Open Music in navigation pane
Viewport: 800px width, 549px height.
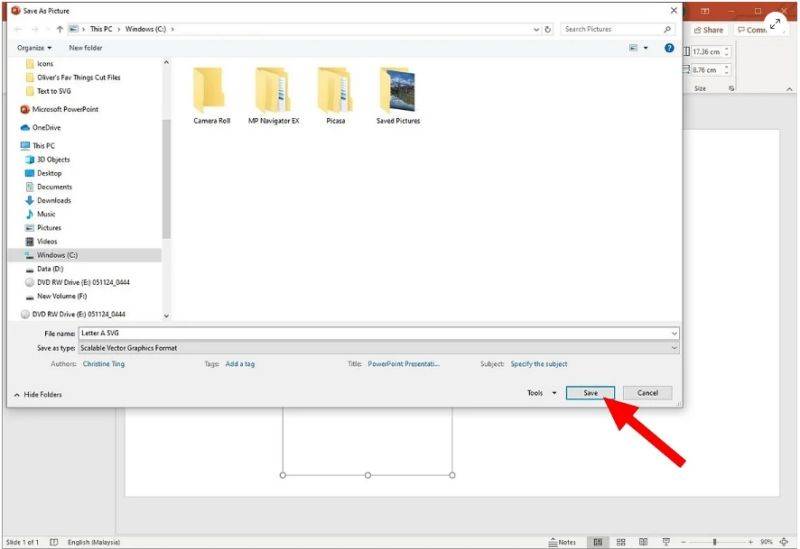(x=46, y=214)
